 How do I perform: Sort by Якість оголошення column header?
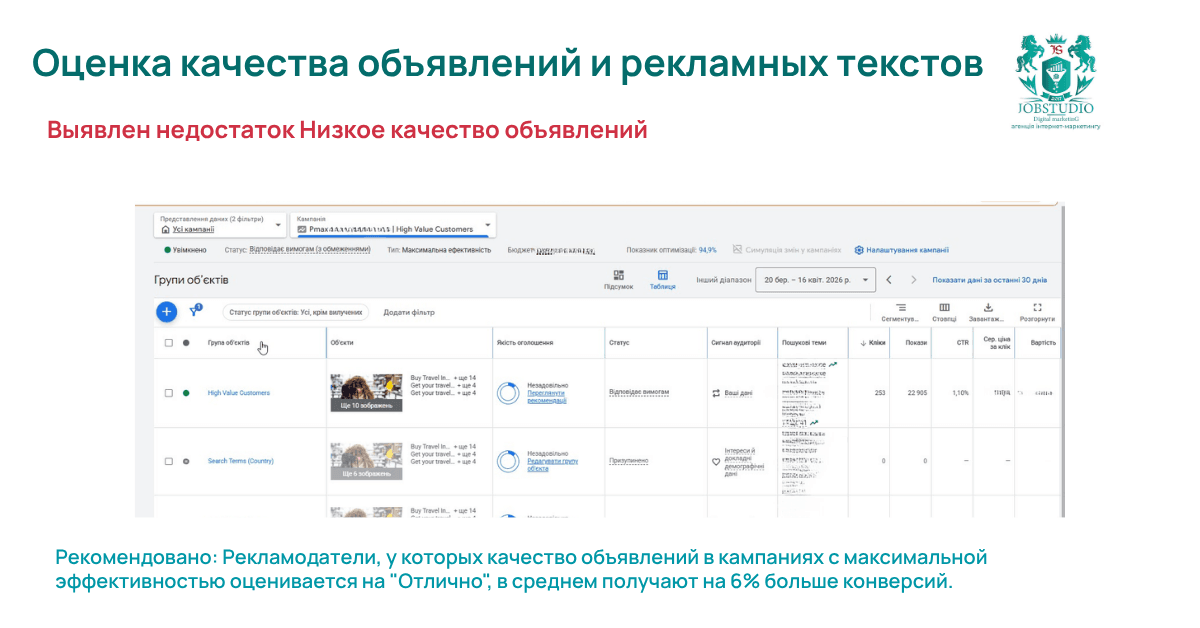(525, 342)
